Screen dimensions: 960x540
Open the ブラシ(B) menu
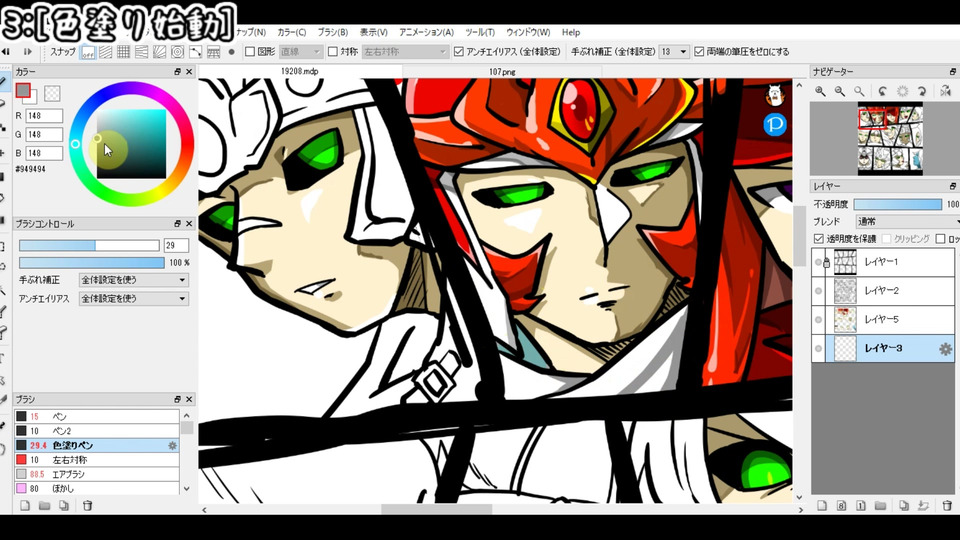[x=332, y=32]
